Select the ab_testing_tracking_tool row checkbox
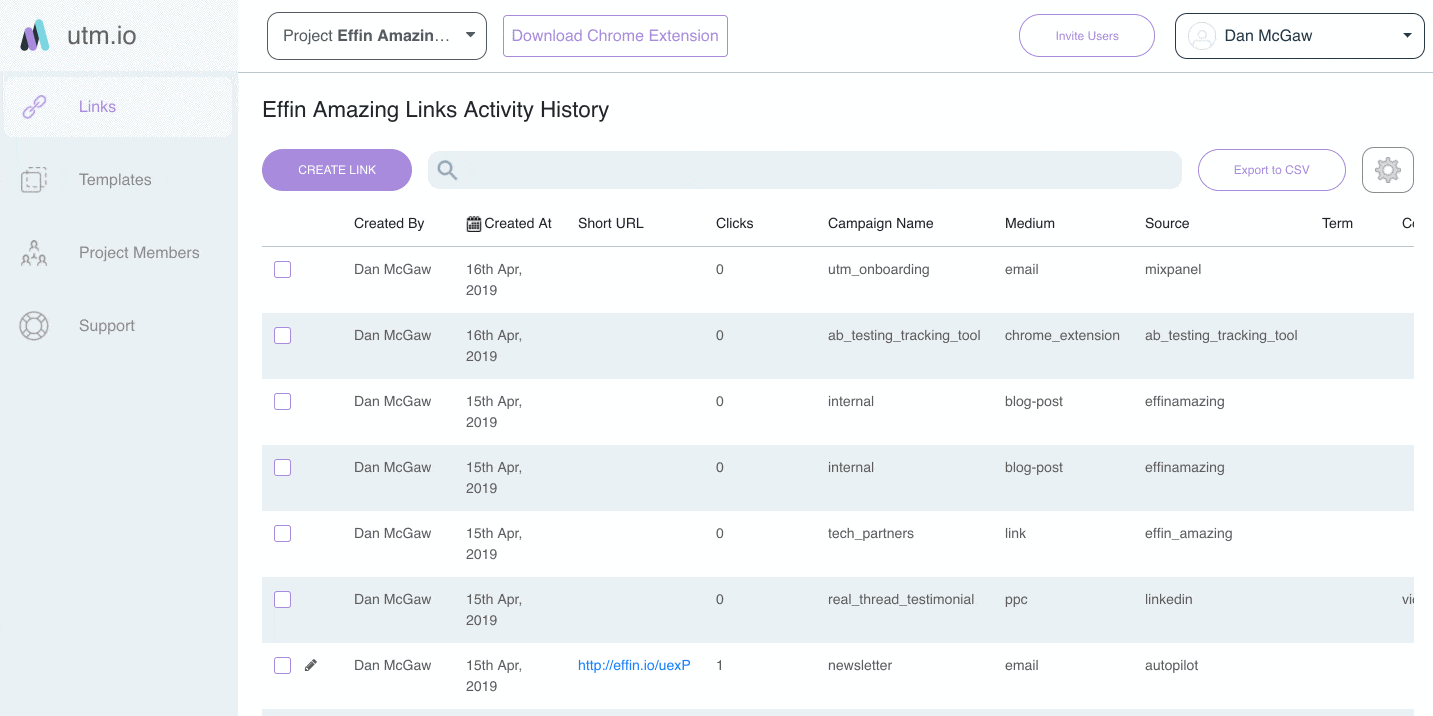 click(x=283, y=336)
